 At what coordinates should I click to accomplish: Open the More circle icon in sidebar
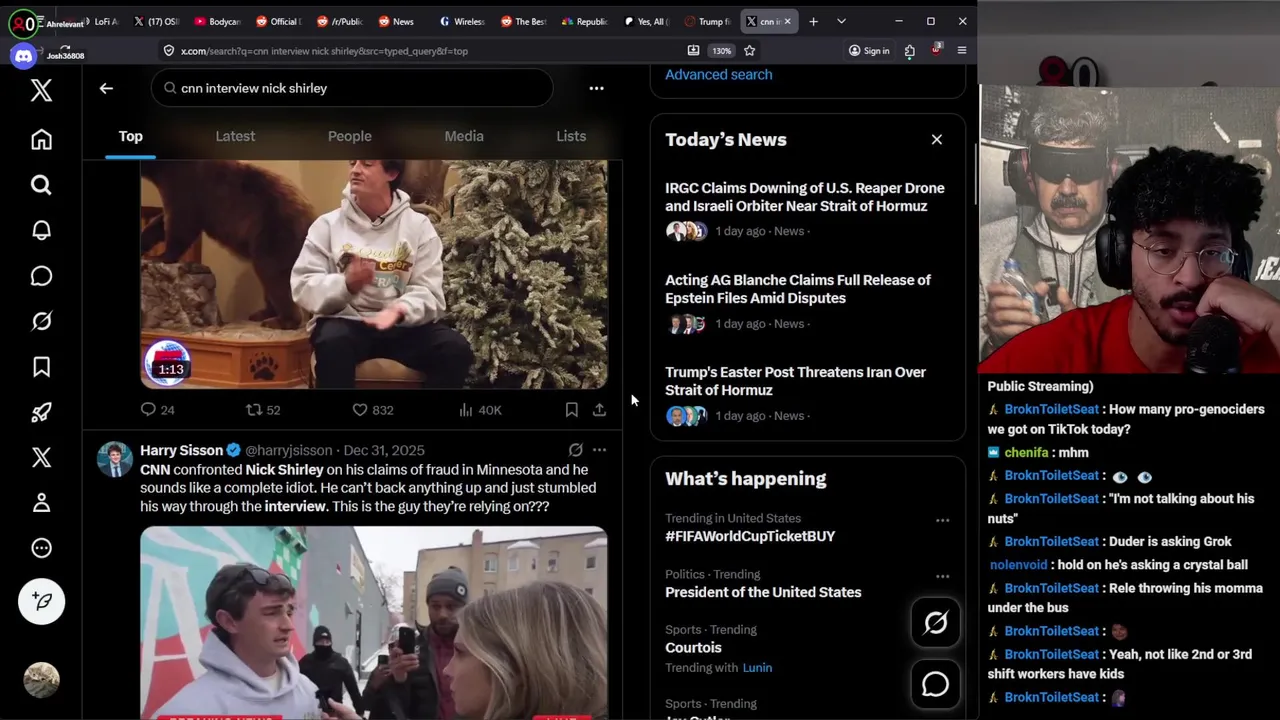coord(41,548)
